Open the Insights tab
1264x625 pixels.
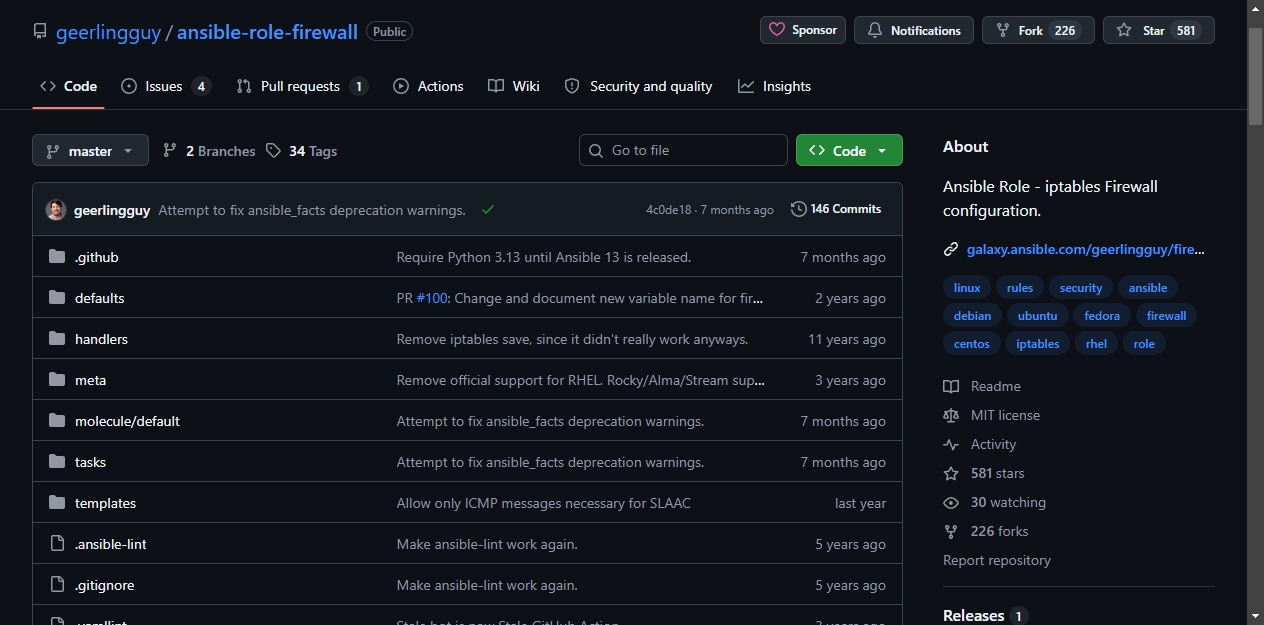pos(774,86)
